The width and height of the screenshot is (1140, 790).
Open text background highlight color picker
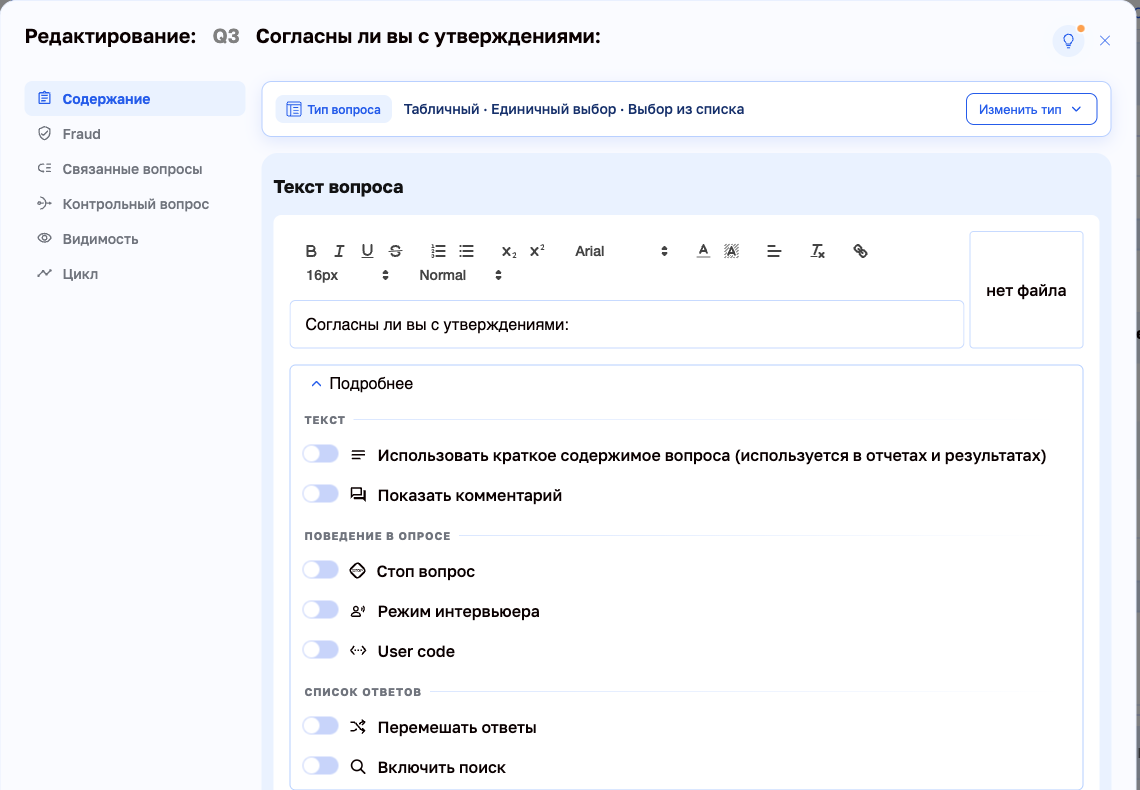[731, 251]
